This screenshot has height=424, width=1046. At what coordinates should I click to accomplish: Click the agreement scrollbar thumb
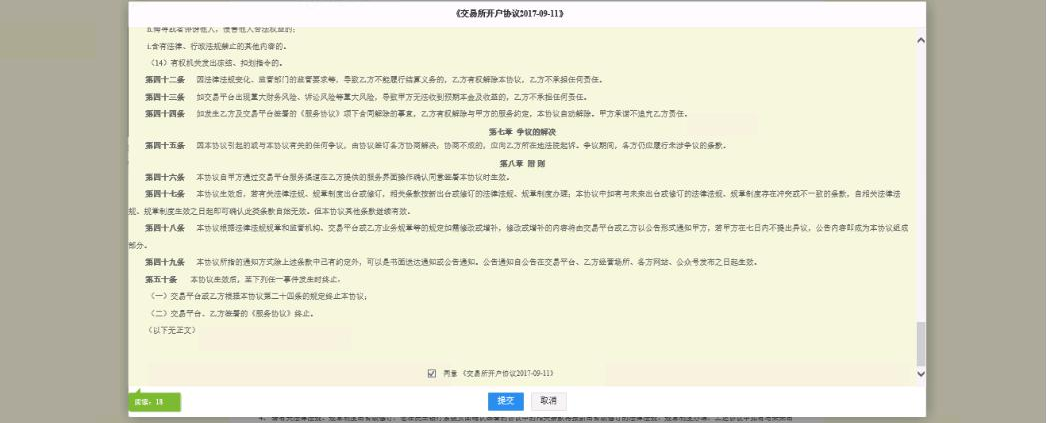(x=921, y=343)
